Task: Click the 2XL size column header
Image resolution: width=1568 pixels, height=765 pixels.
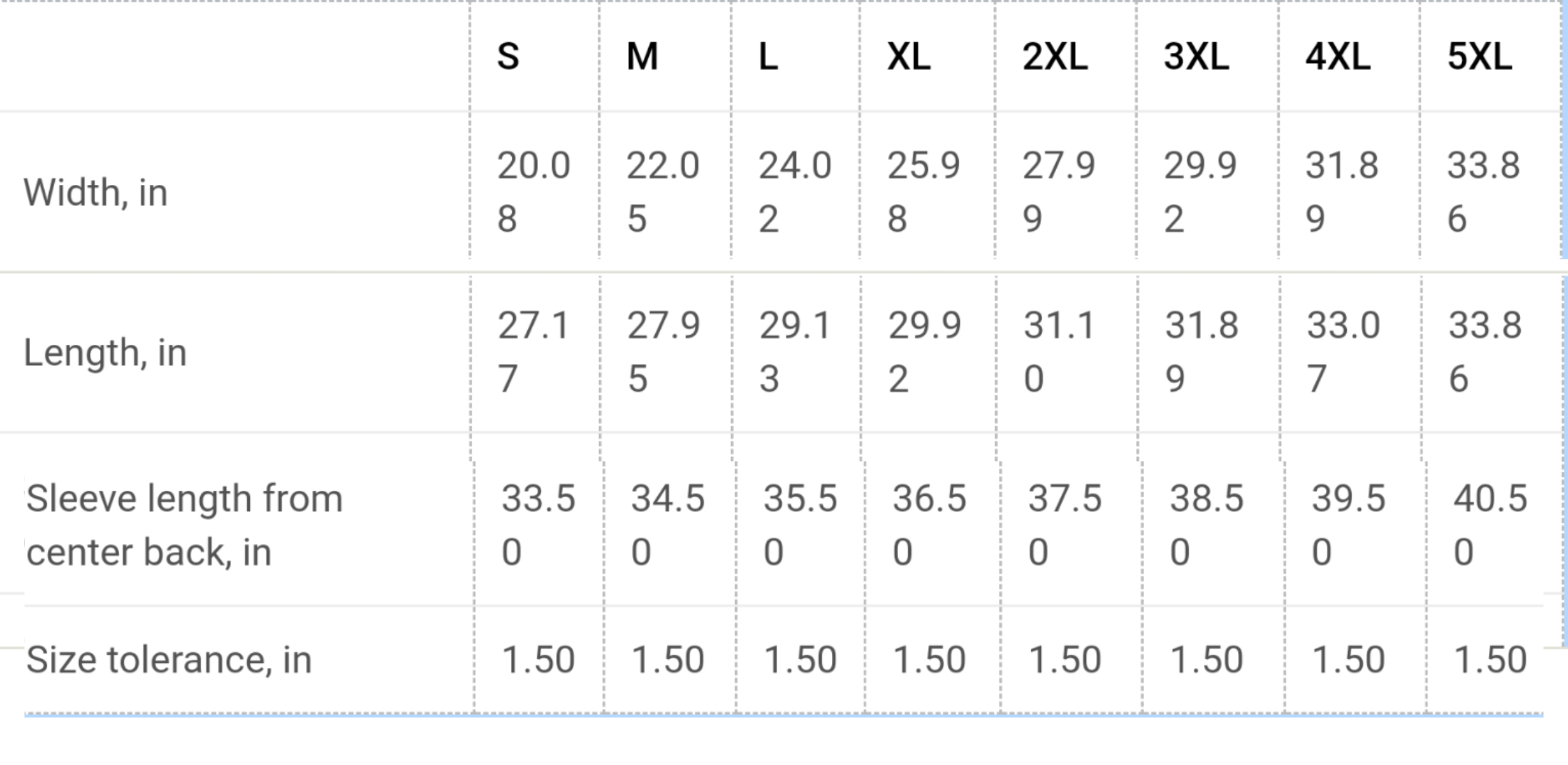Action: (x=1055, y=57)
